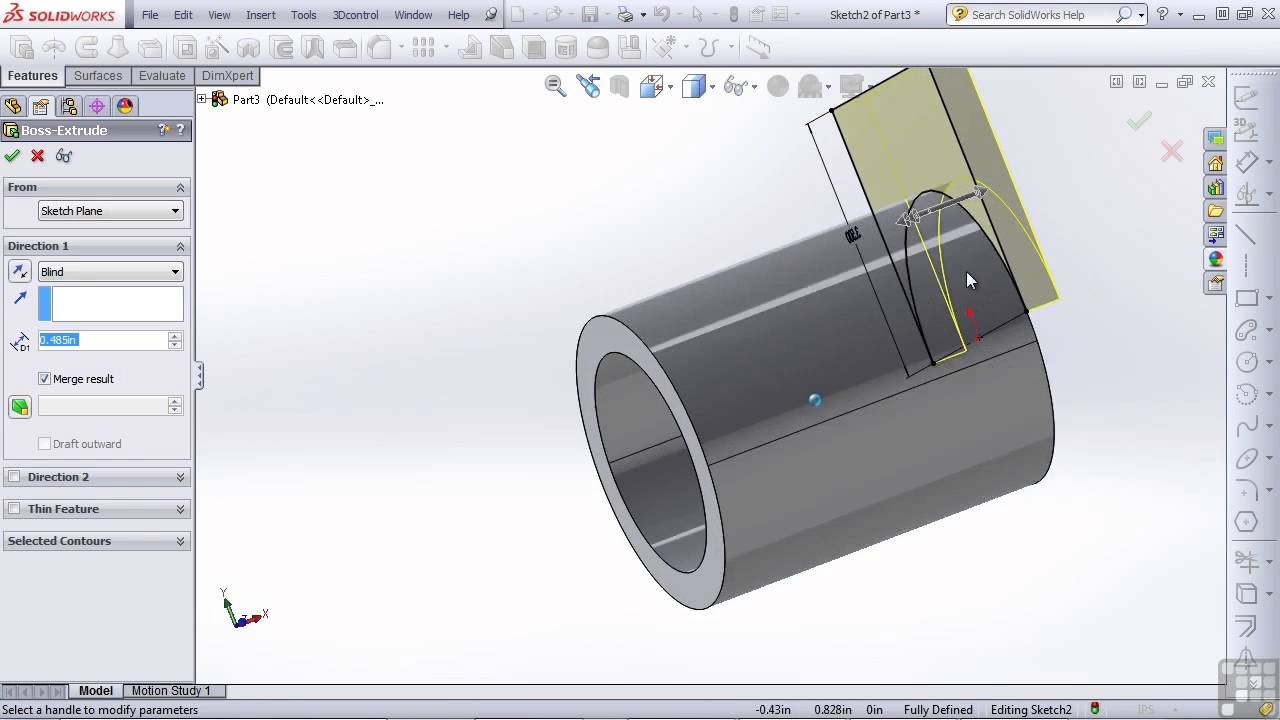Select the Trim Entities tool

[1246, 560]
